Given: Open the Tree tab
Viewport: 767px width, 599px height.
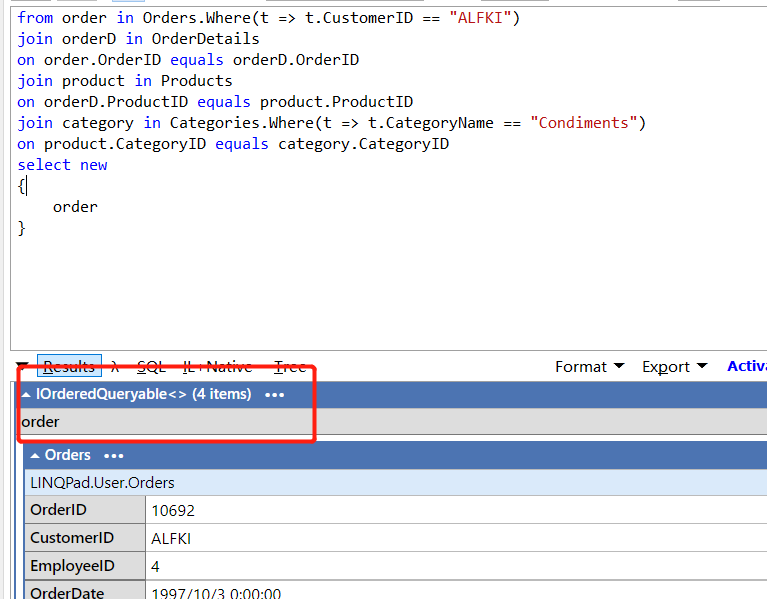Looking at the screenshot, I should click(290, 366).
